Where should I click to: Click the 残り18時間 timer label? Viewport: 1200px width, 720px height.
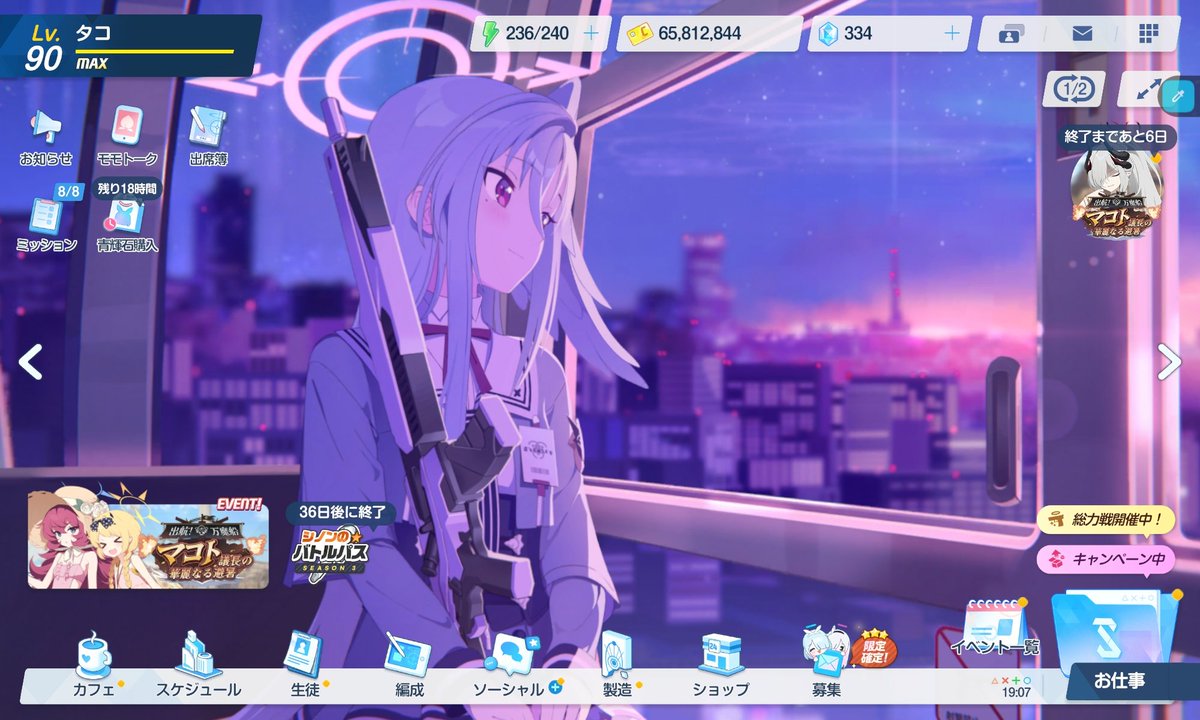click(x=127, y=187)
